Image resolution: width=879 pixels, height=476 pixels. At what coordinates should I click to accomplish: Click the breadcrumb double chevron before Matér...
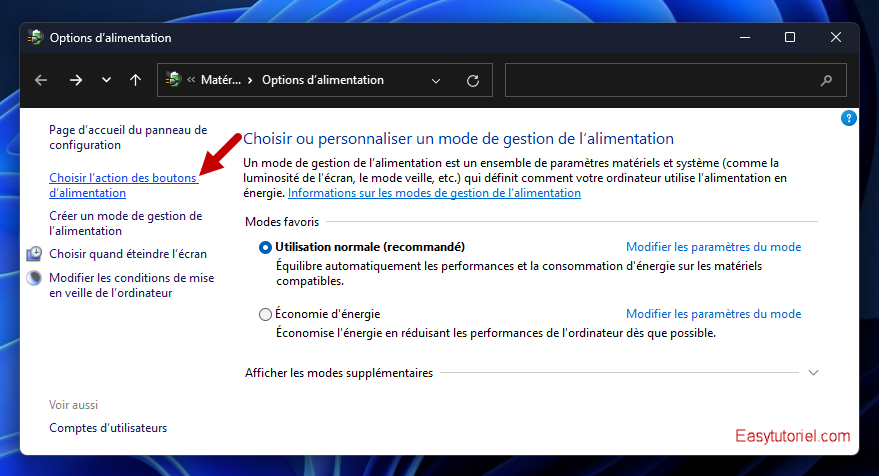point(191,80)
